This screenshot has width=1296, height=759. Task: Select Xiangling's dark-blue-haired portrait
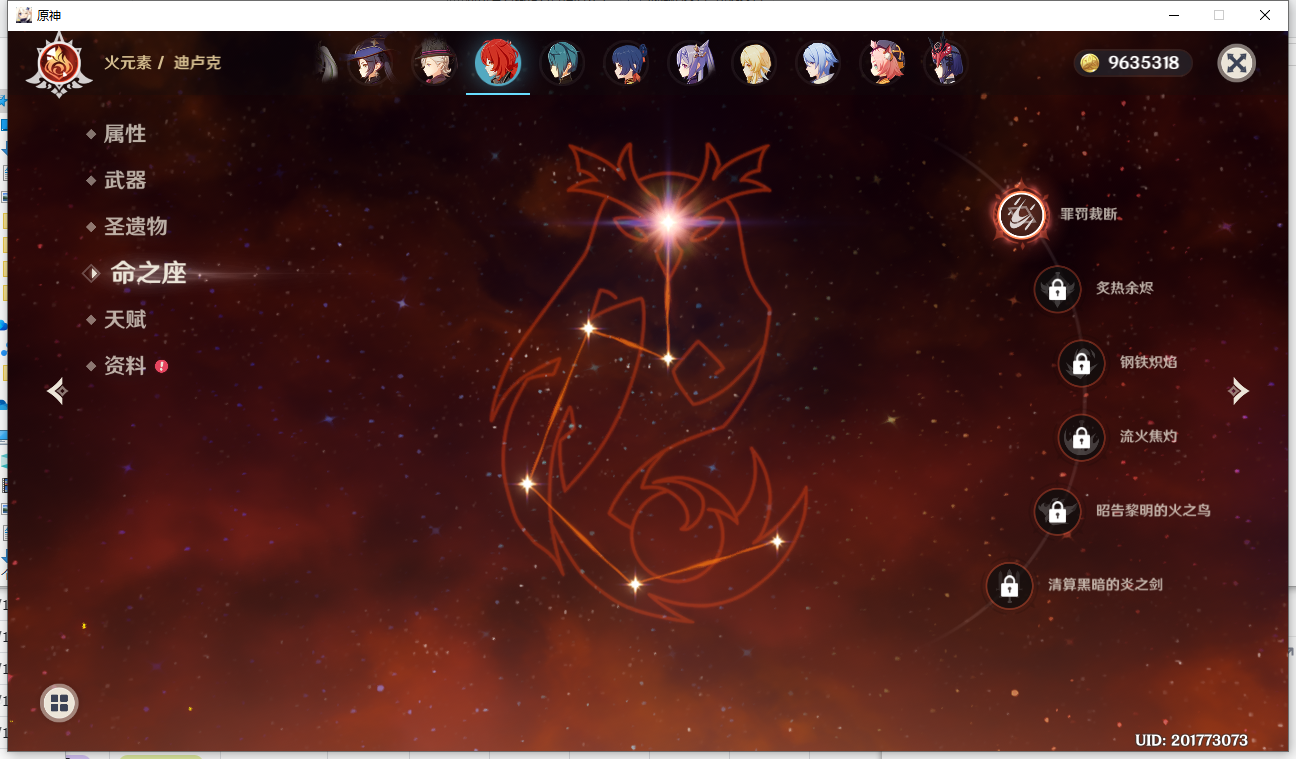626,63
